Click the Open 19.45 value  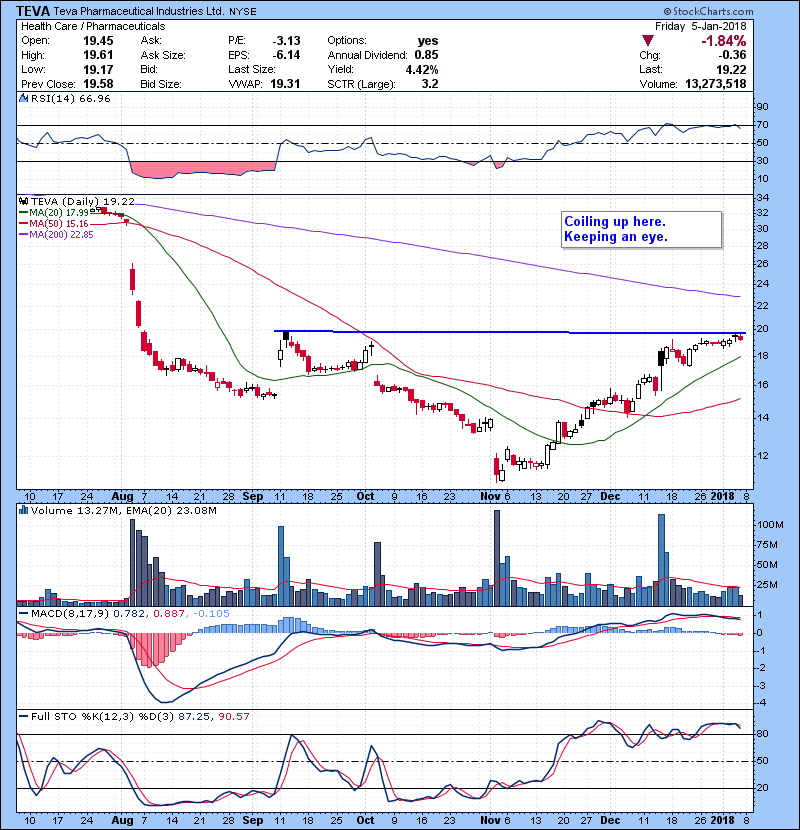pos(98,41)
